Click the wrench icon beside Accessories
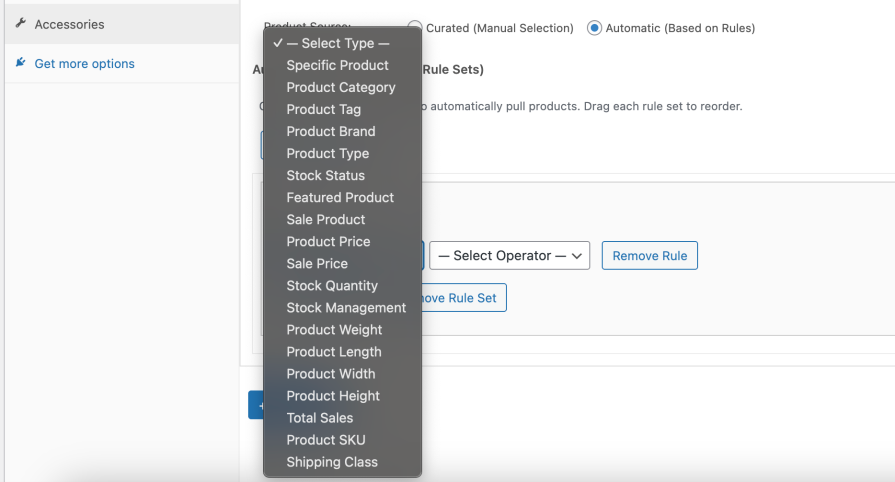The height and width of the screenshot is (482, 895). pos(20,24)
